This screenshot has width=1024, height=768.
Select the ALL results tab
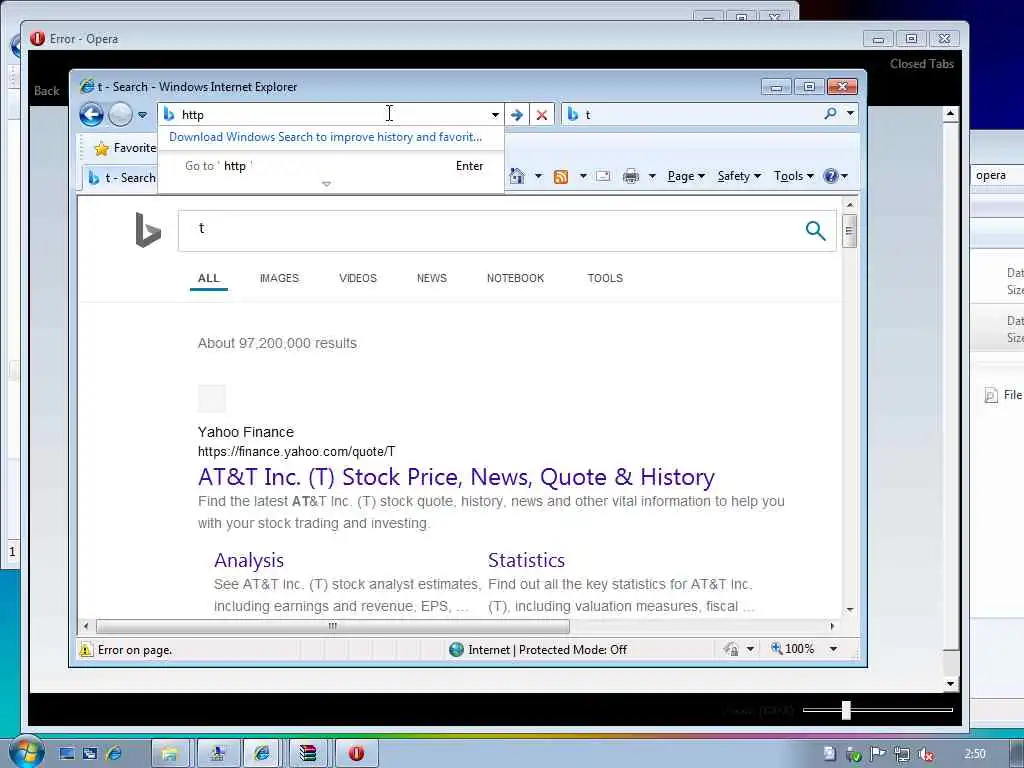click(x=208, y=278)
